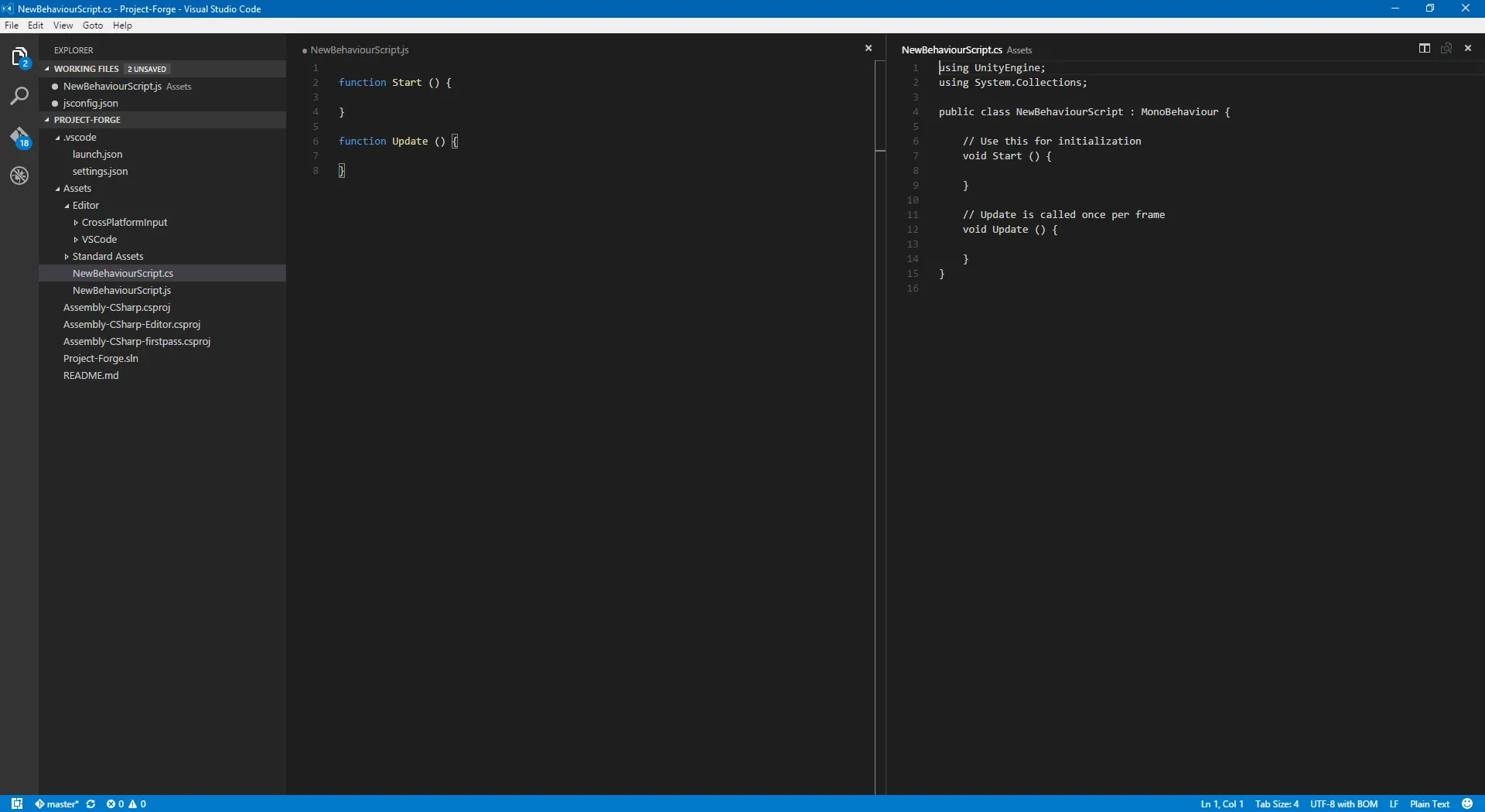
Task: Click the 'void Update () {' line
Action: (x=1010, y=229)
